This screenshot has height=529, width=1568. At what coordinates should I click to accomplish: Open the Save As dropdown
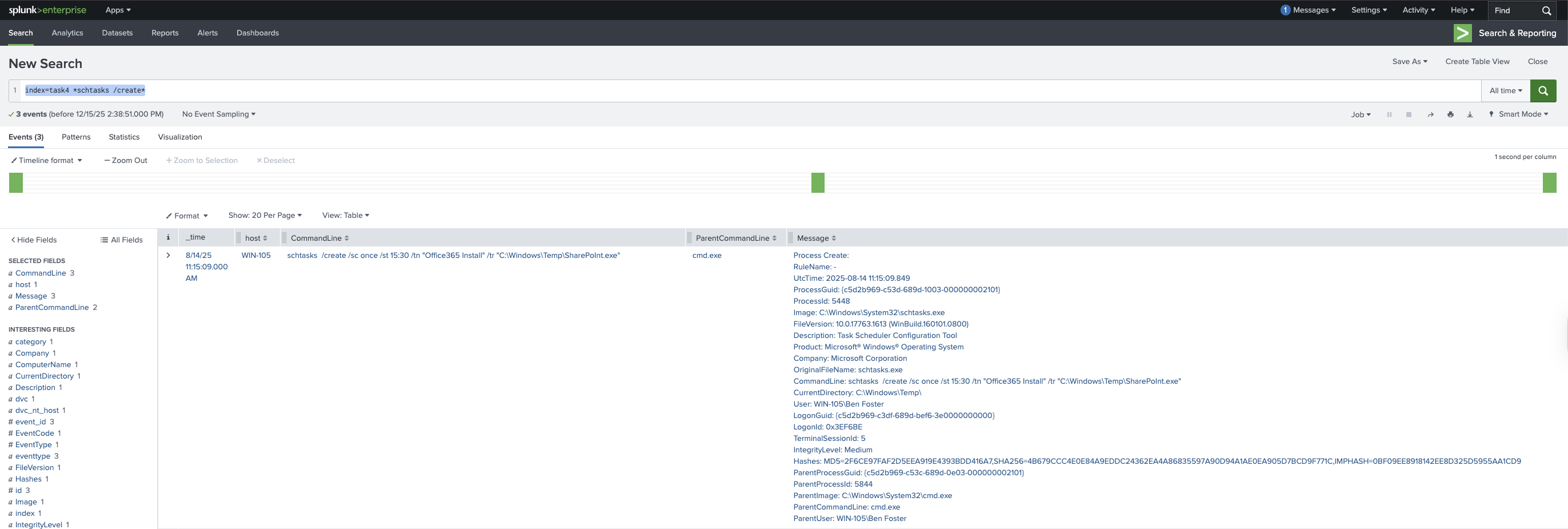1410,62
